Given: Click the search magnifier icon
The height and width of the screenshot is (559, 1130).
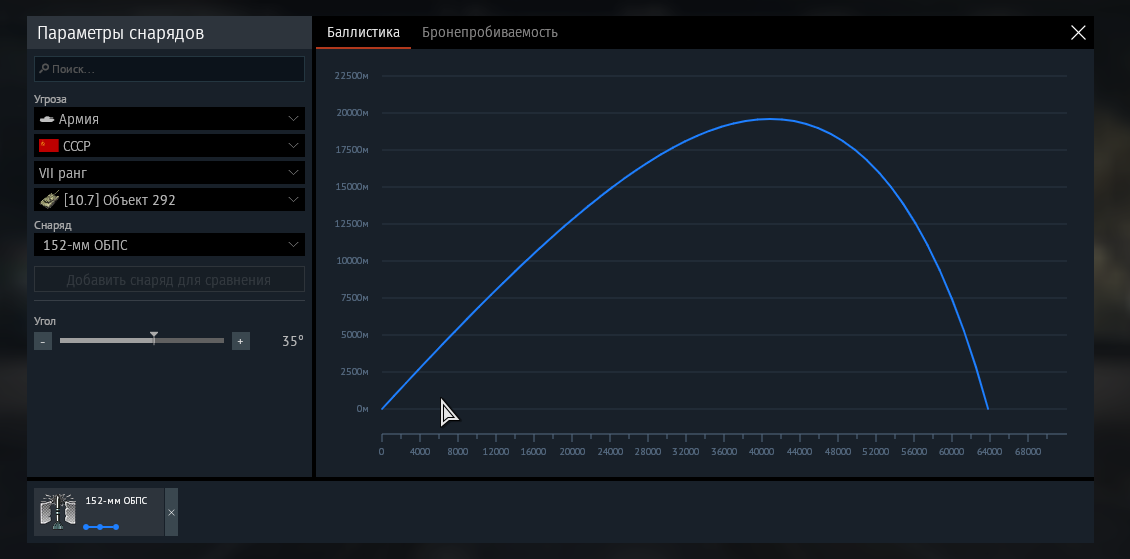Looking at the screenshot, I should click(44, 70).
